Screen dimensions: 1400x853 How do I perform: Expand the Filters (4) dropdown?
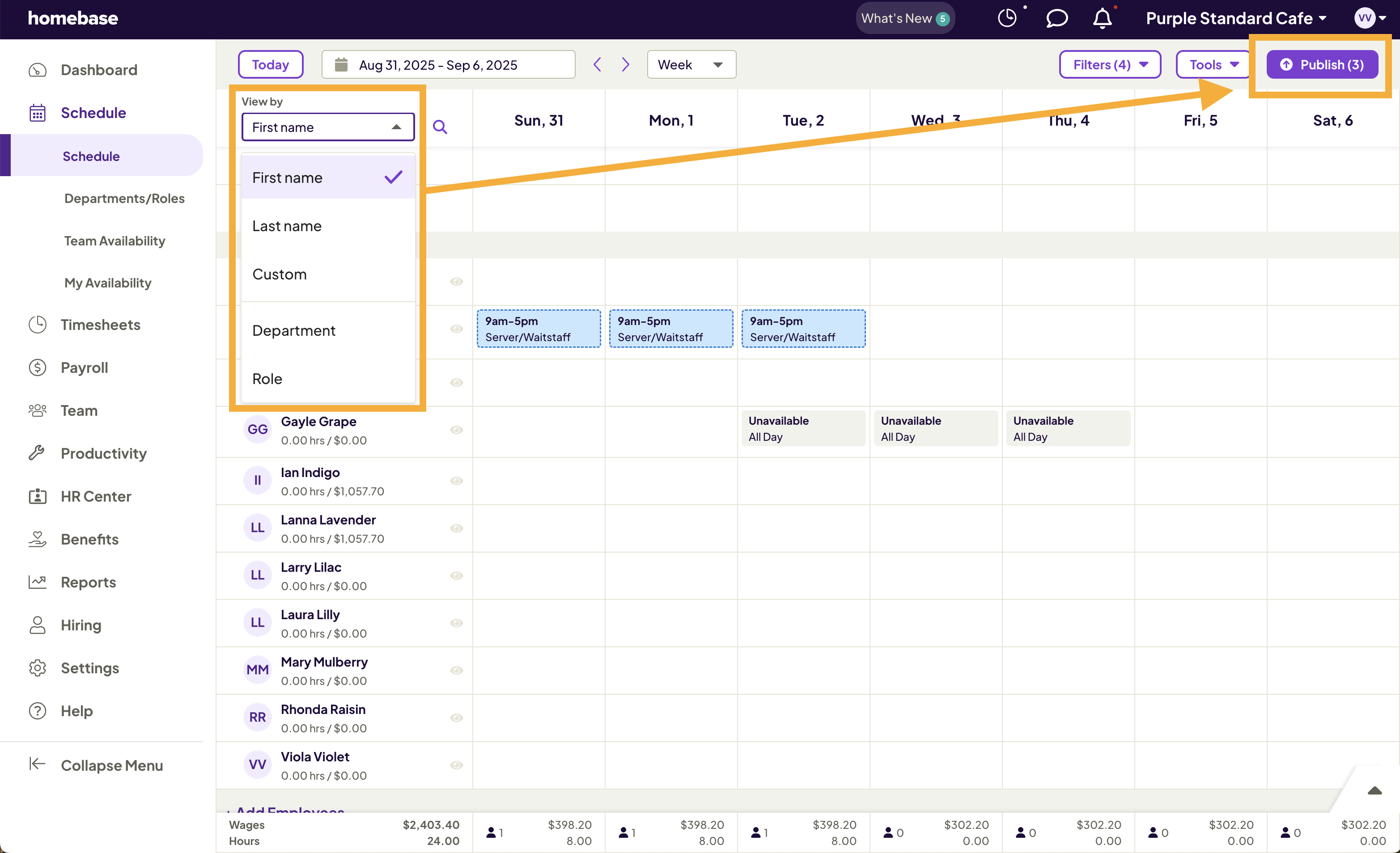(1110, 64)
